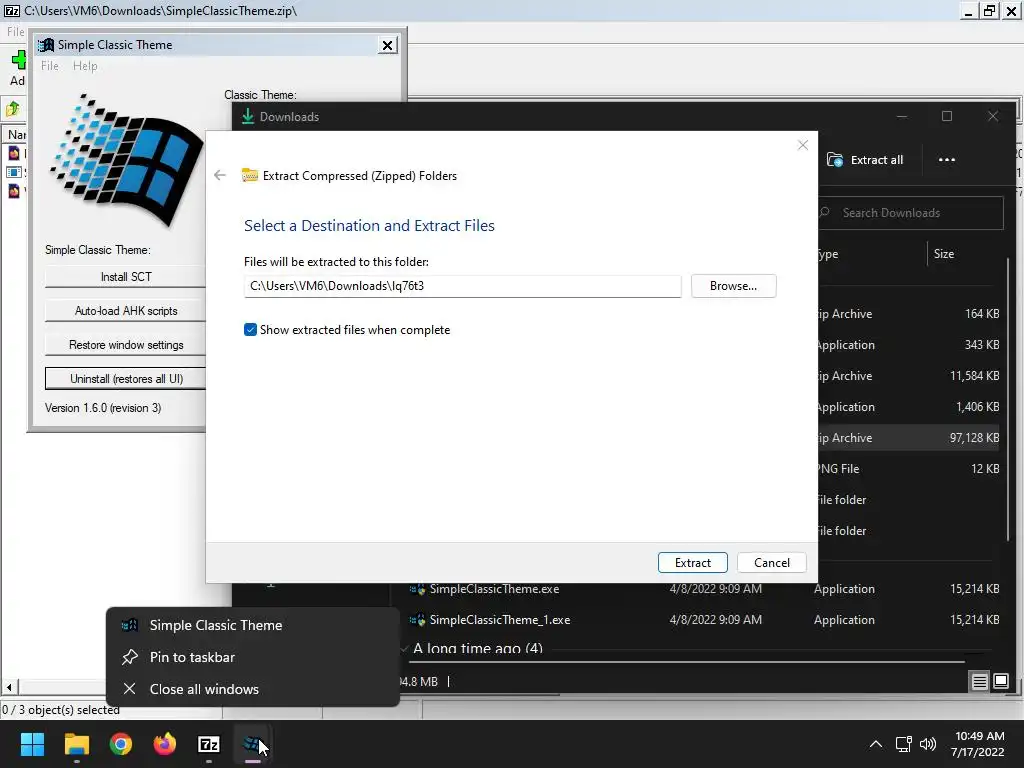Click the zipped folder icon in dialog header
This screenshot has height=768, width=1024.
click(x=249, y=175)
